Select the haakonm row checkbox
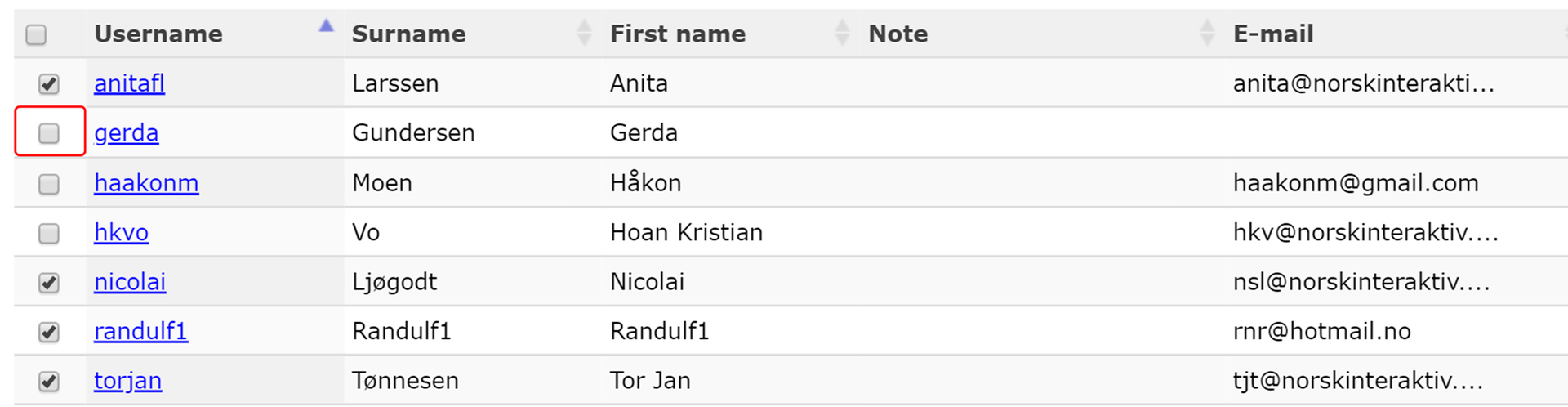 (x=49, y=183)
